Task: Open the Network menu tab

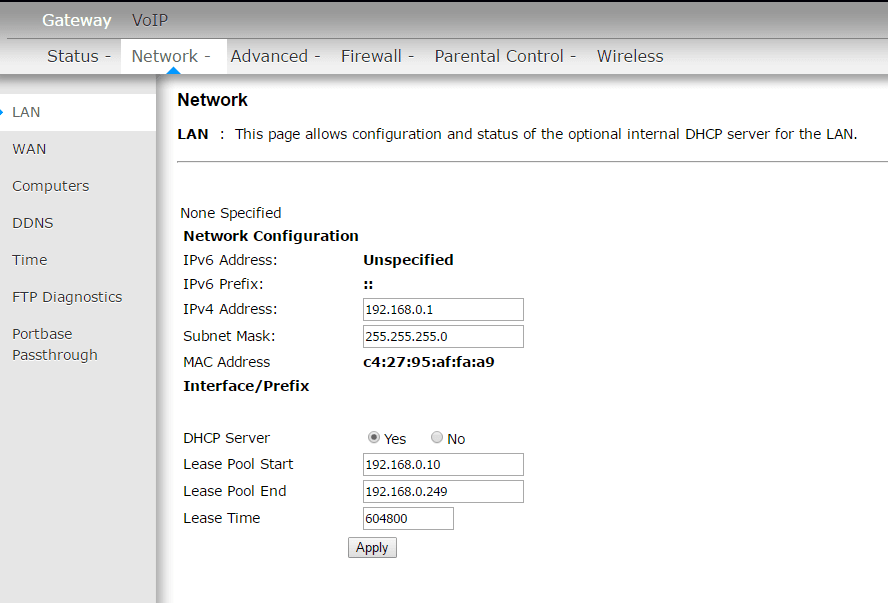Action: click(x=171, y=56)
